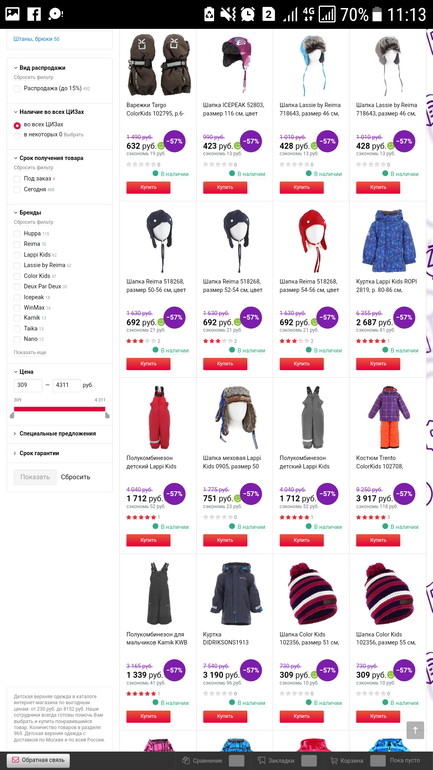Image resolution: width=433 pixels, height=770 pixels.
Task: Open the Сравнение compare icon in bottom bar
Action: tap(186, 761)
